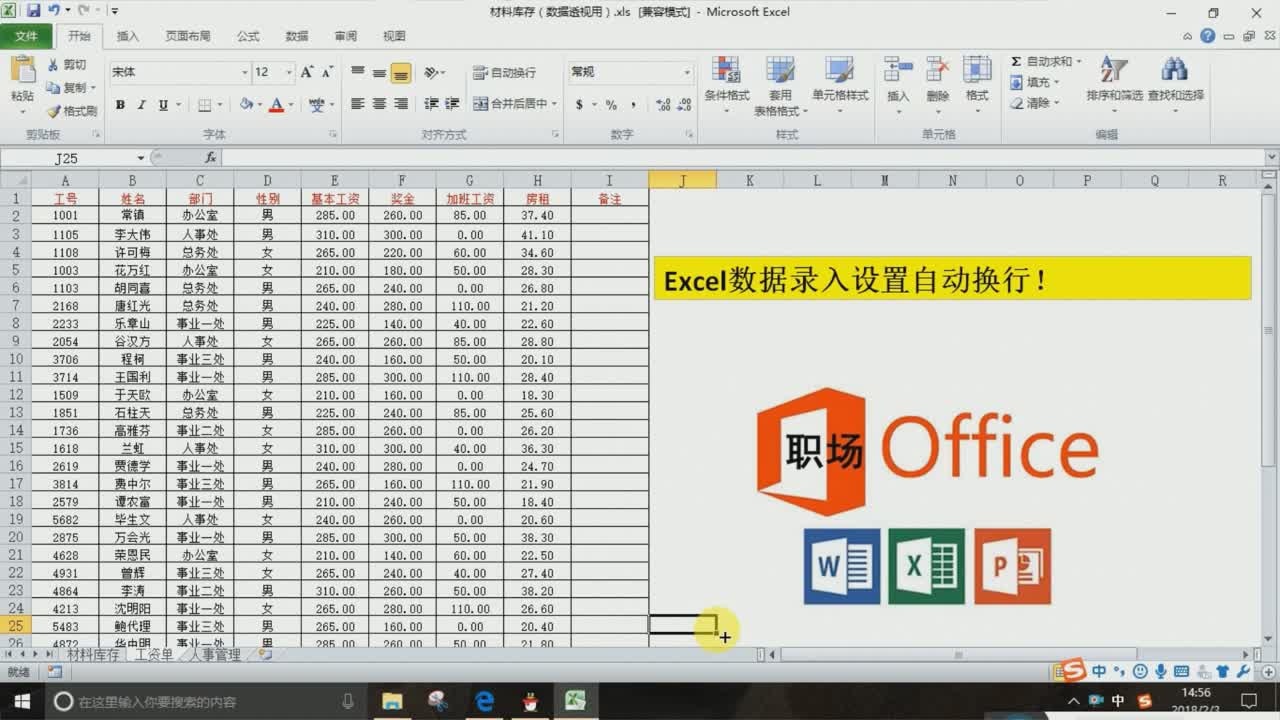Click the Borders icon
Image resolution: width=1280 pixels, height=720 pixels.
click(x=205, y=104)
